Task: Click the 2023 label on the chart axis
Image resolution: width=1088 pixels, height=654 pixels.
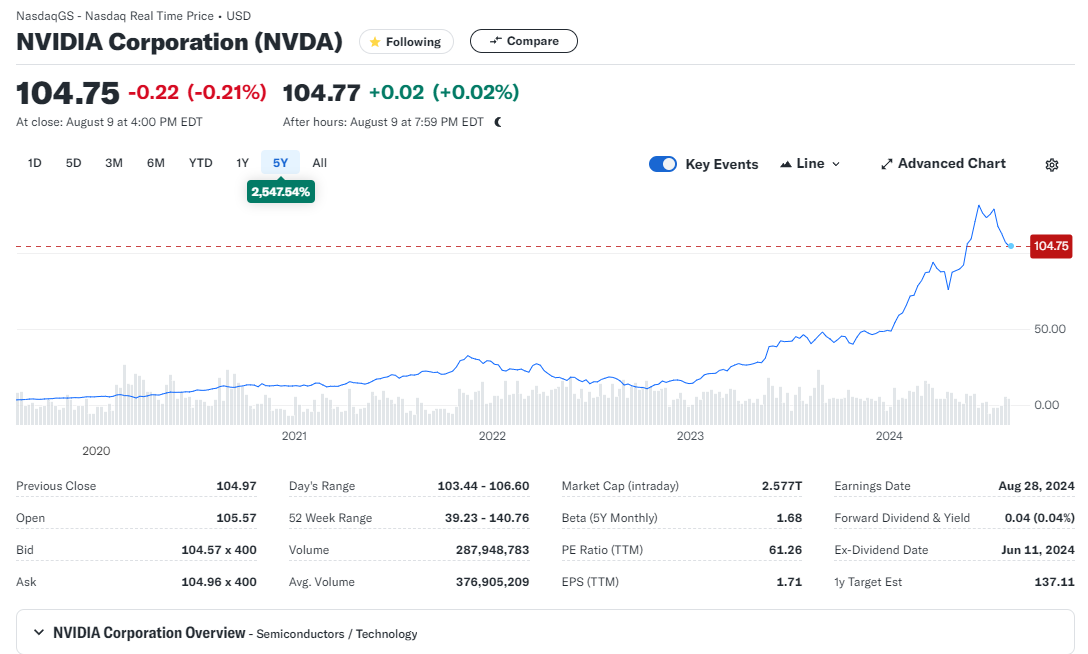Action: tap(690, 436)
